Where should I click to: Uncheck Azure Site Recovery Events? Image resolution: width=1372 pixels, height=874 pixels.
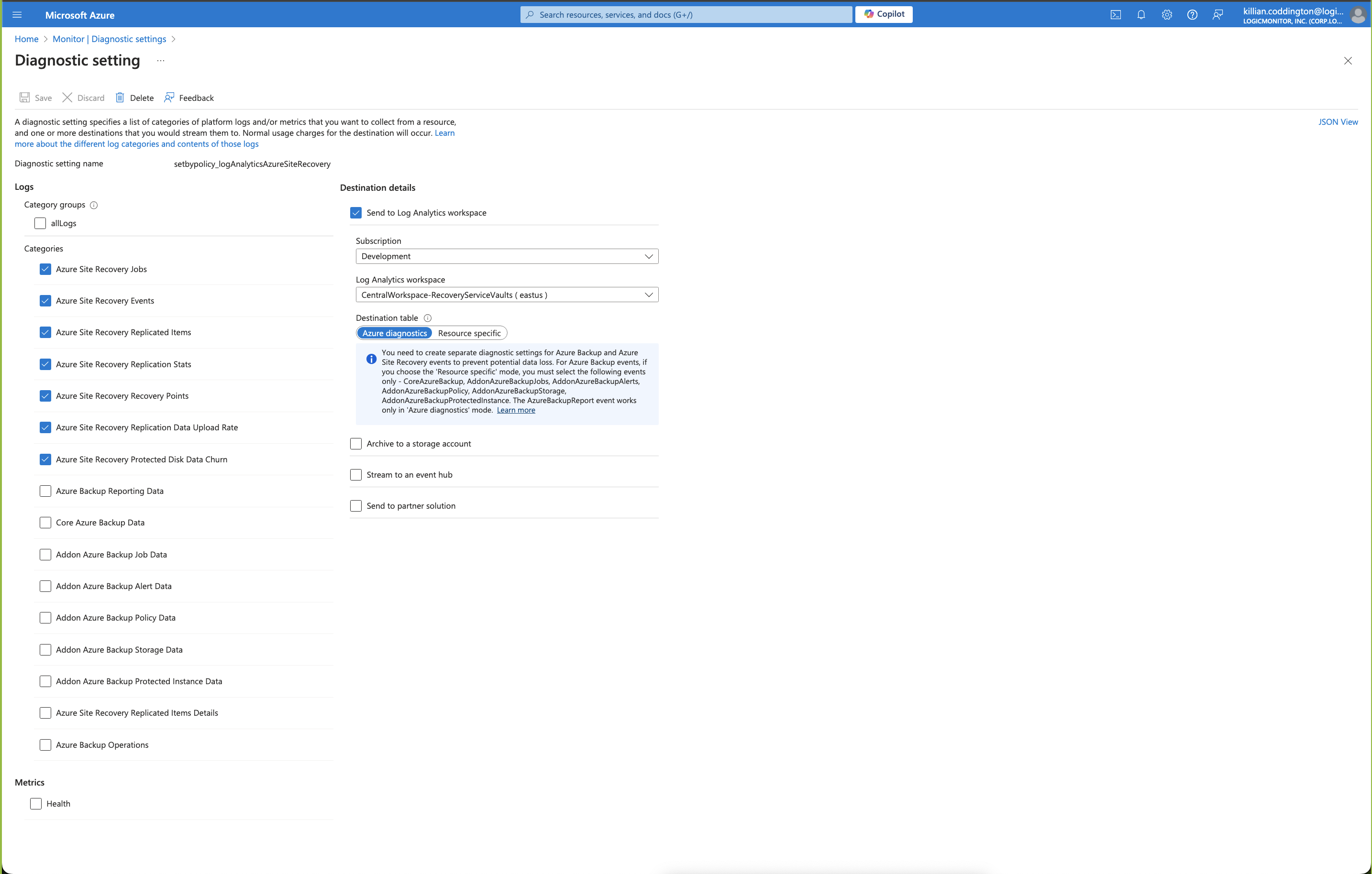pos(45,301)
